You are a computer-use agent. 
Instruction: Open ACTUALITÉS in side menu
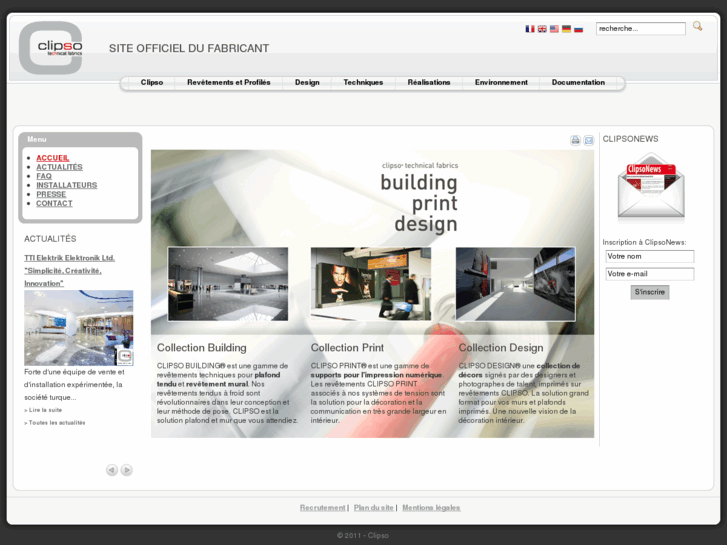tap(59, 167)
